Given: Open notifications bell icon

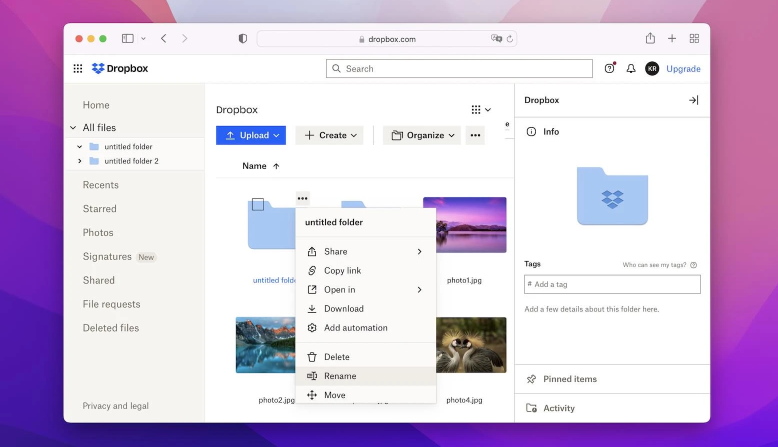Looking at the screenshot, I should (x=631, y=68).
